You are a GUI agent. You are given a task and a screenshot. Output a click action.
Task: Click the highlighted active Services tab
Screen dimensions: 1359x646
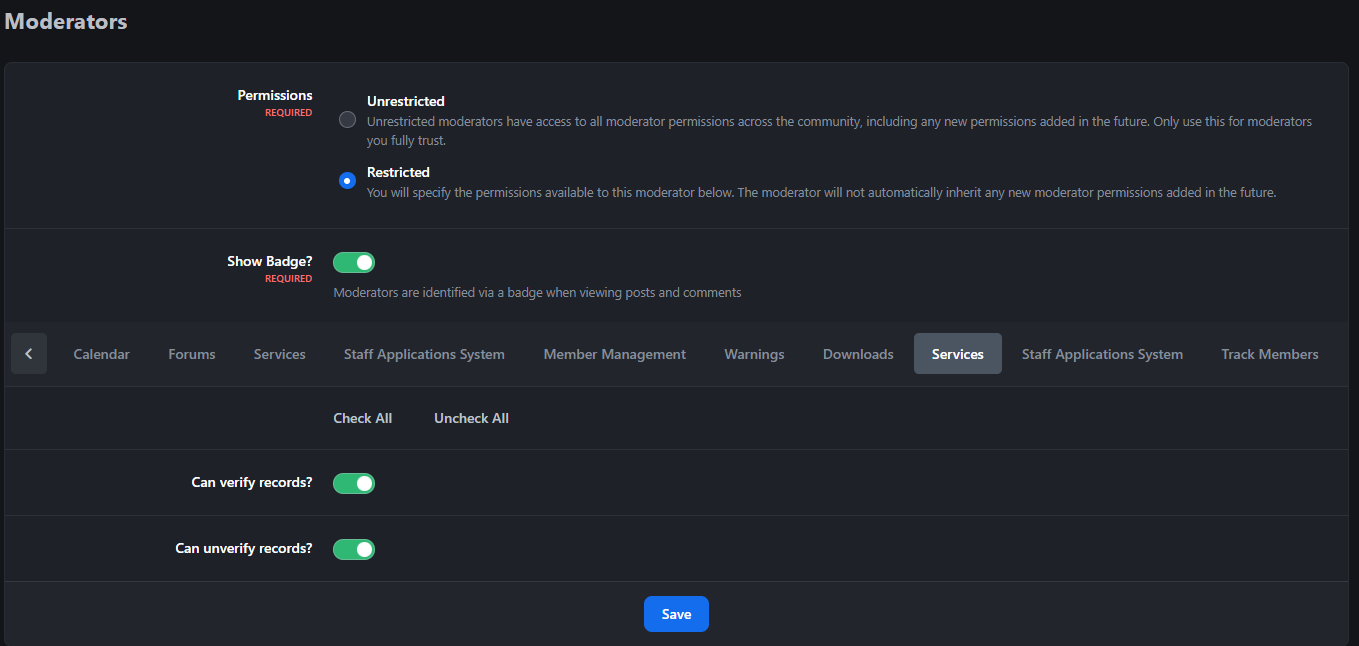click(x=958, y=354)
